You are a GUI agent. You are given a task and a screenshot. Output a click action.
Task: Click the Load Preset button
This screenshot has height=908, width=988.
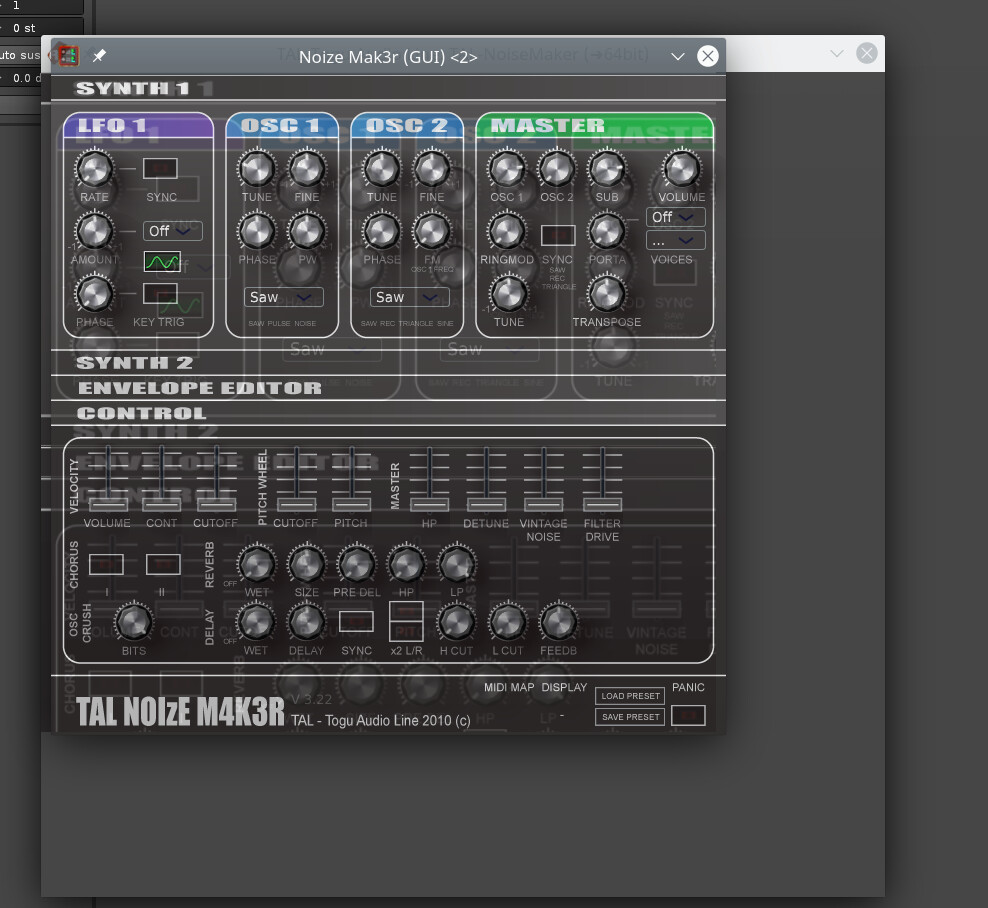630,696
